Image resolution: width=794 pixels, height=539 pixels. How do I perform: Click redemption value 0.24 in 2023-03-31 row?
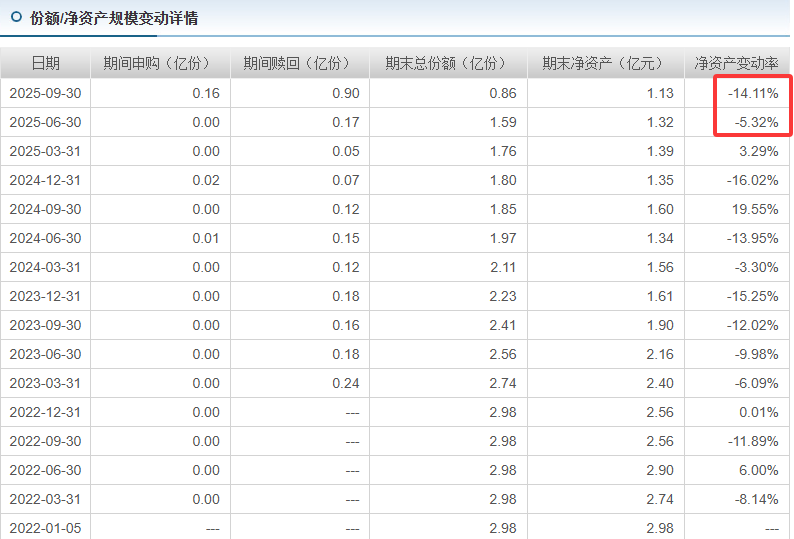346,383
